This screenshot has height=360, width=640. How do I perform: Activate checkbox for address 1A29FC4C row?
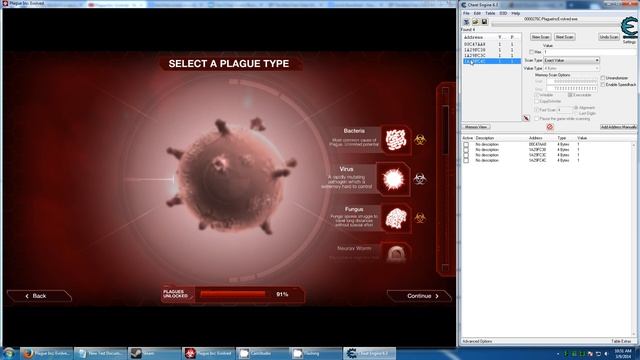[x=466, y=160]
